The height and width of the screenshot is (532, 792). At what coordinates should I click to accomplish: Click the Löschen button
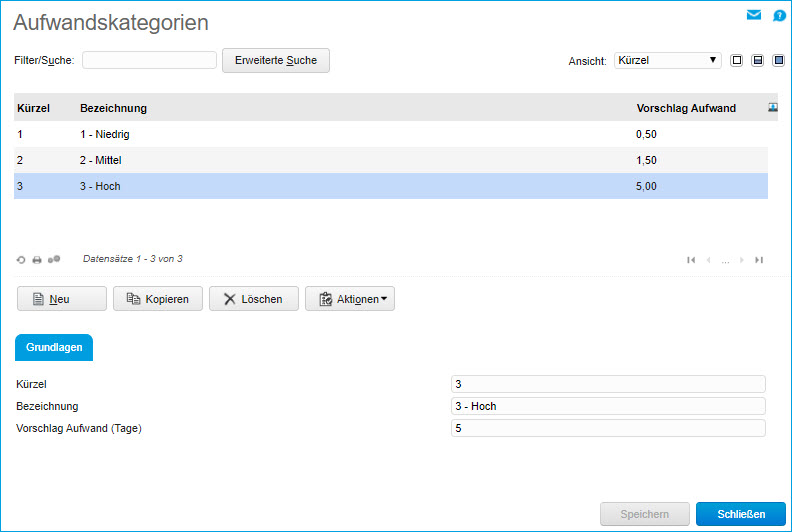(254, 299)
